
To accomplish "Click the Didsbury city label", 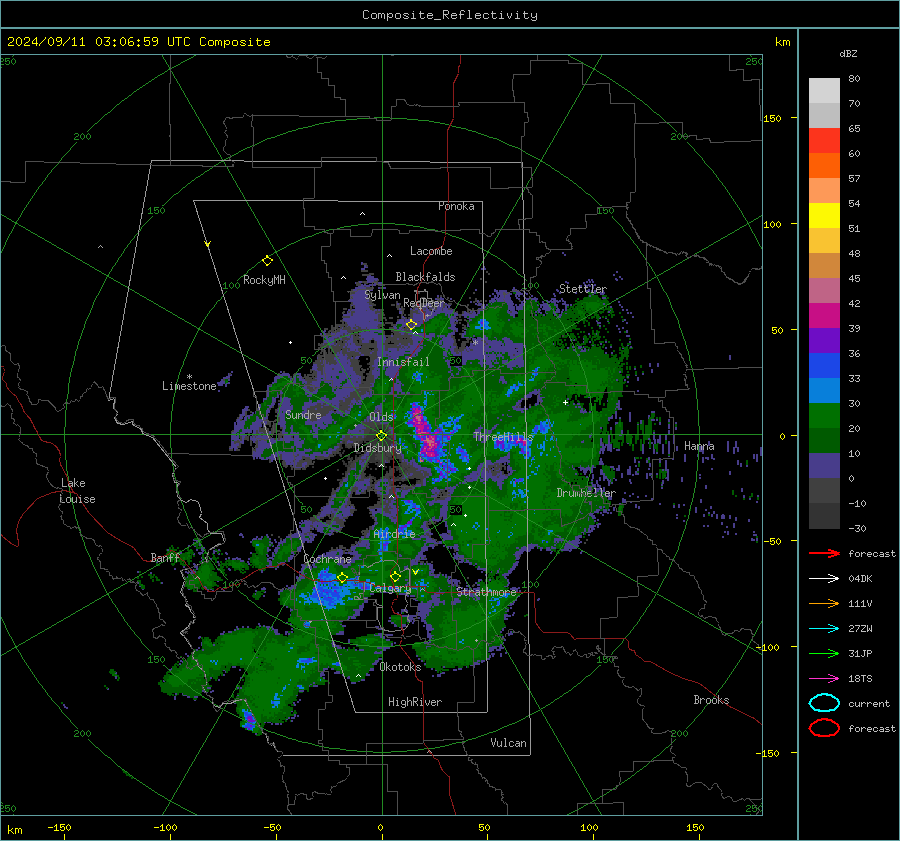I will coord(377,448).
